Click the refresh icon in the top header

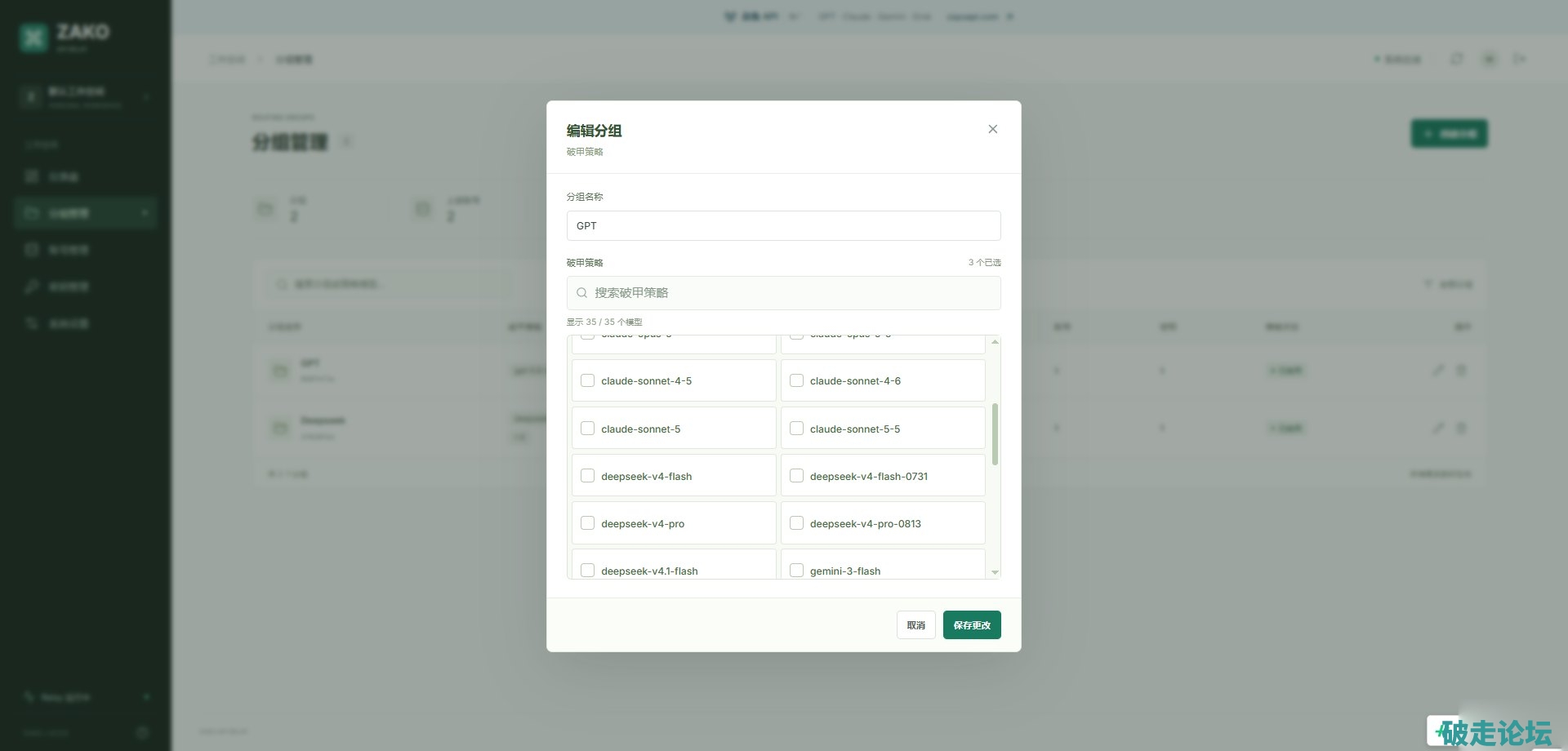pyautogui.click(x=1456, y=59)
